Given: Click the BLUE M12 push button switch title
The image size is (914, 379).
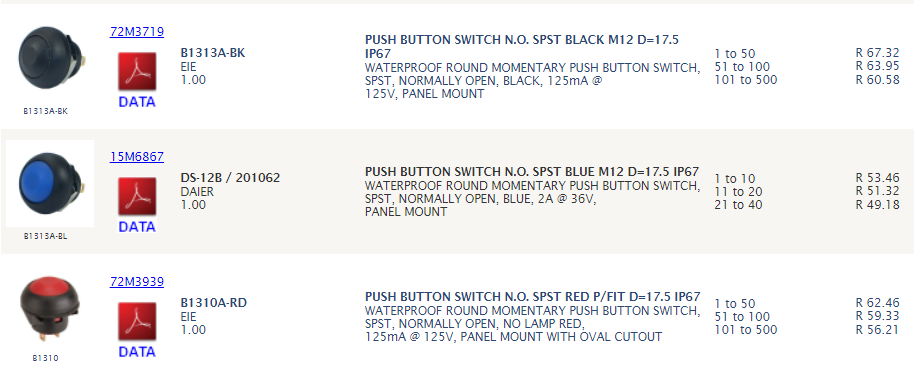Looking at the screenshot, I should tap(532, 172).
